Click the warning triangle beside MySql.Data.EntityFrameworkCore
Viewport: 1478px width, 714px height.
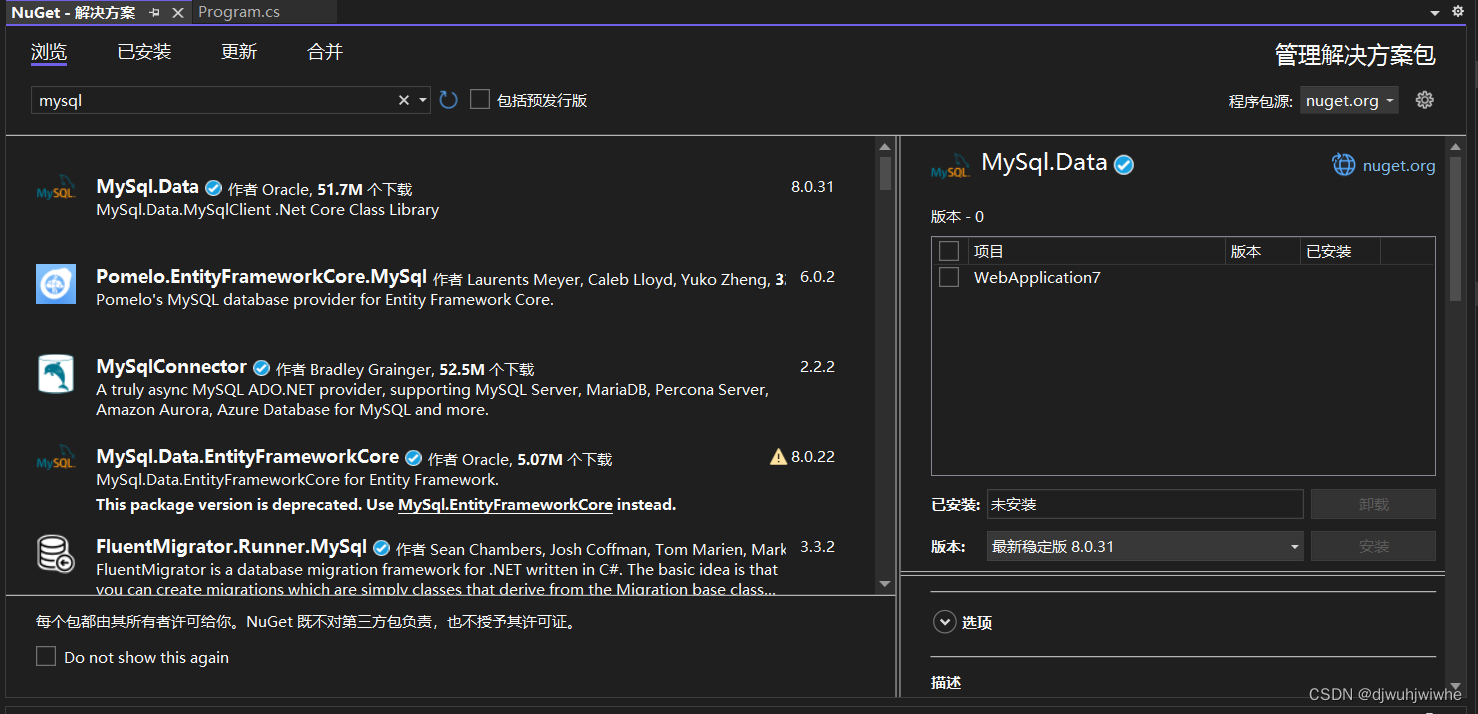click(779, 456)
